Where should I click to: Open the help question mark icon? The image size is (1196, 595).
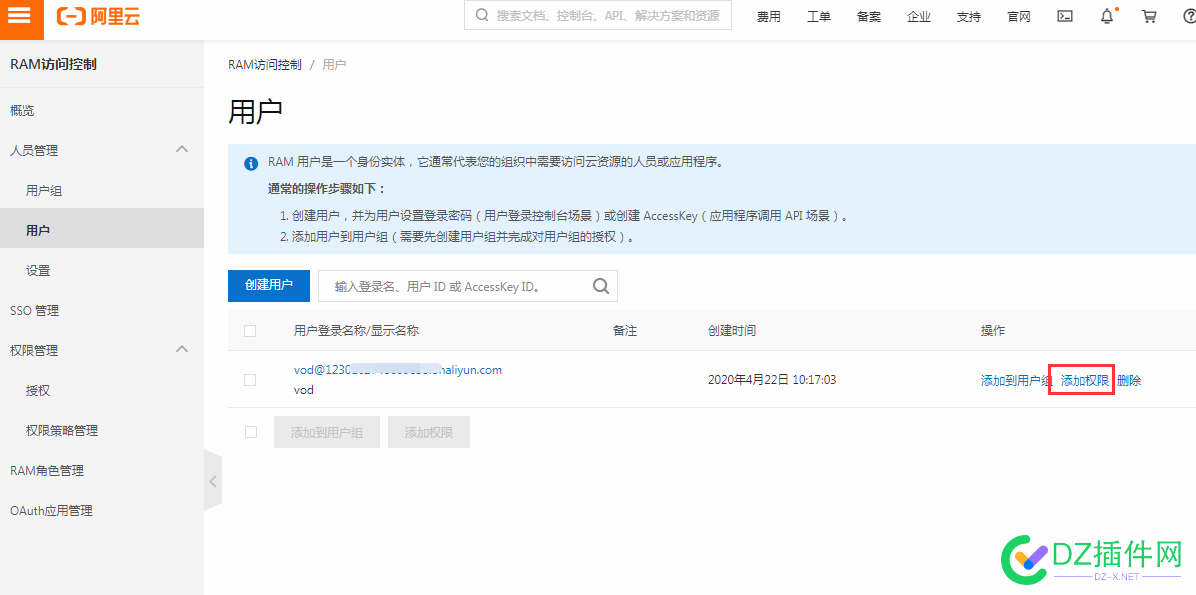[x=1188, y=17]
